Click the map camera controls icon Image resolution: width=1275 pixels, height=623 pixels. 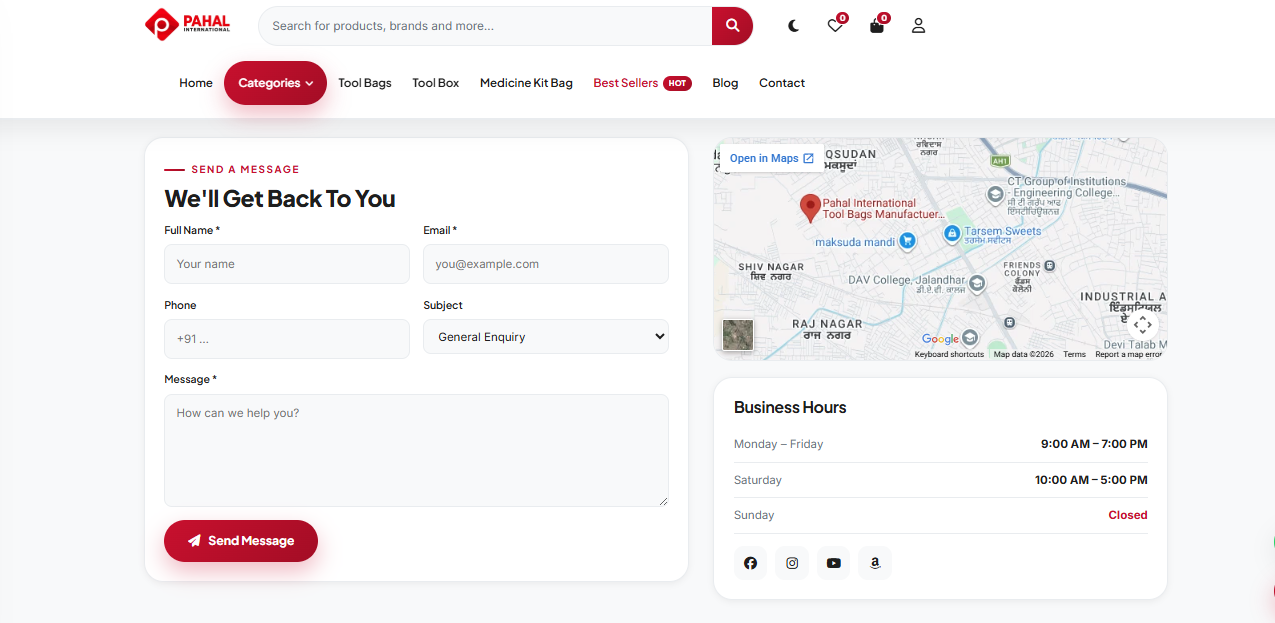[x=1143, y=325]
